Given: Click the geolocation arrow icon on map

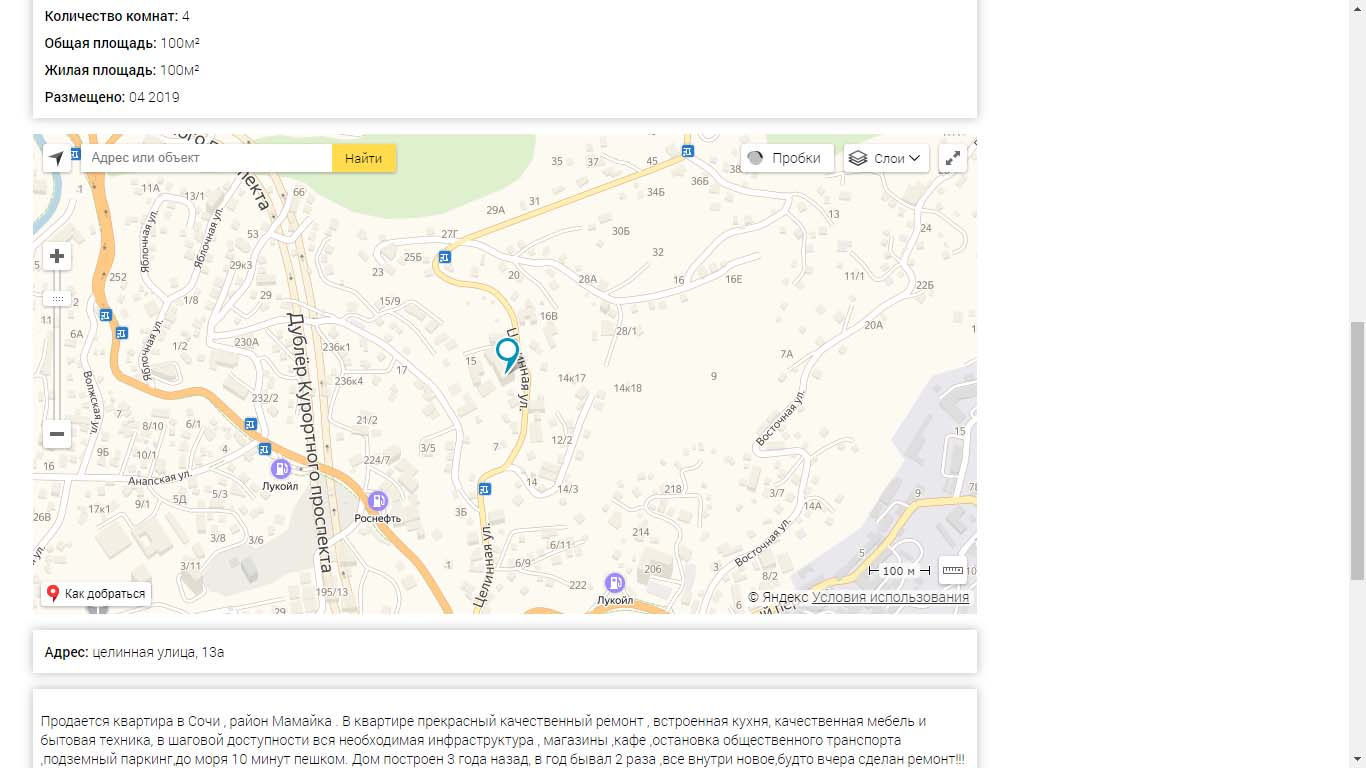Looking at the screenshot, I should (x=57, y=158).
